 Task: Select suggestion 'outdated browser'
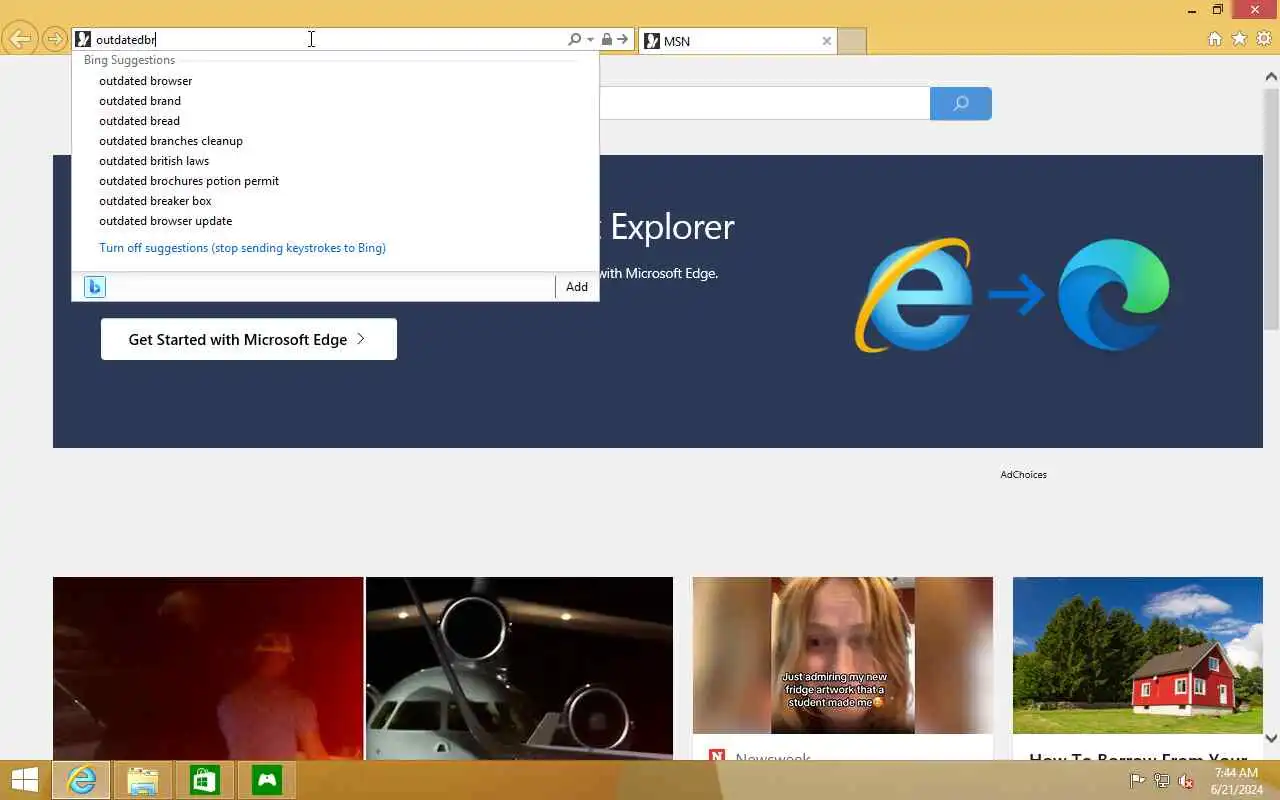click(335, 81)
